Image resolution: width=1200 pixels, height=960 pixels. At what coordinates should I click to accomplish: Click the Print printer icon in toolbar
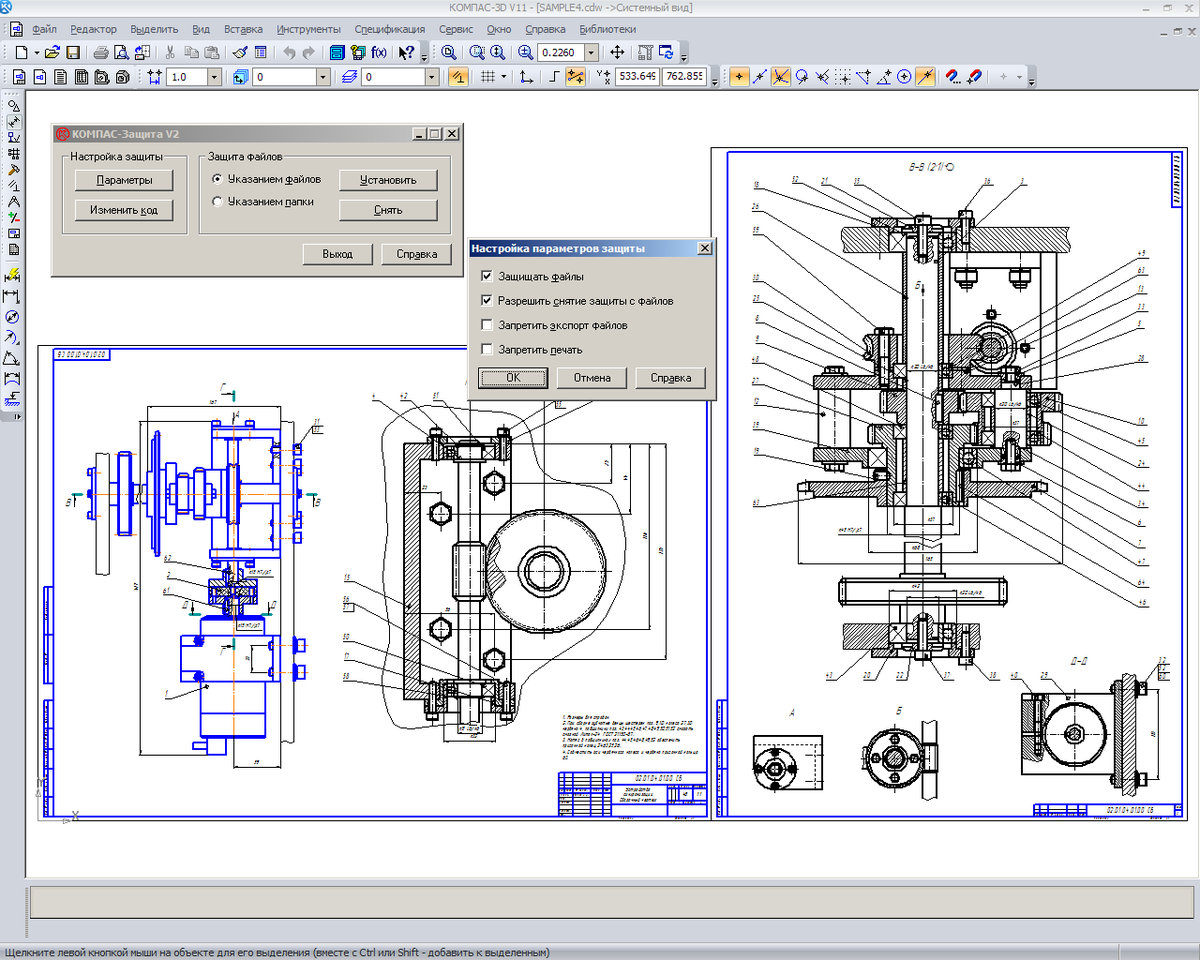coord(101,52)
